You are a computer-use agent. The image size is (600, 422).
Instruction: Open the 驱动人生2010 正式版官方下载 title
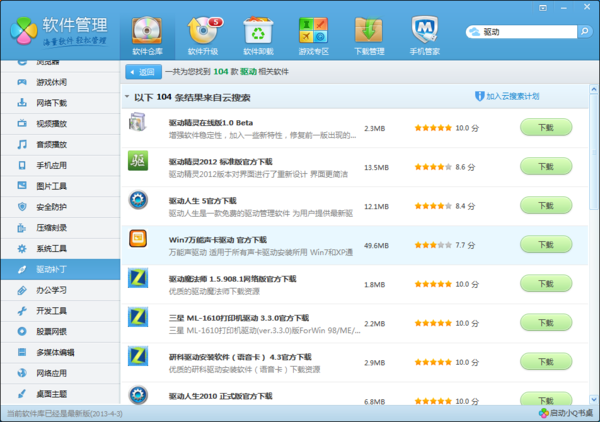[x=220, y=396]
